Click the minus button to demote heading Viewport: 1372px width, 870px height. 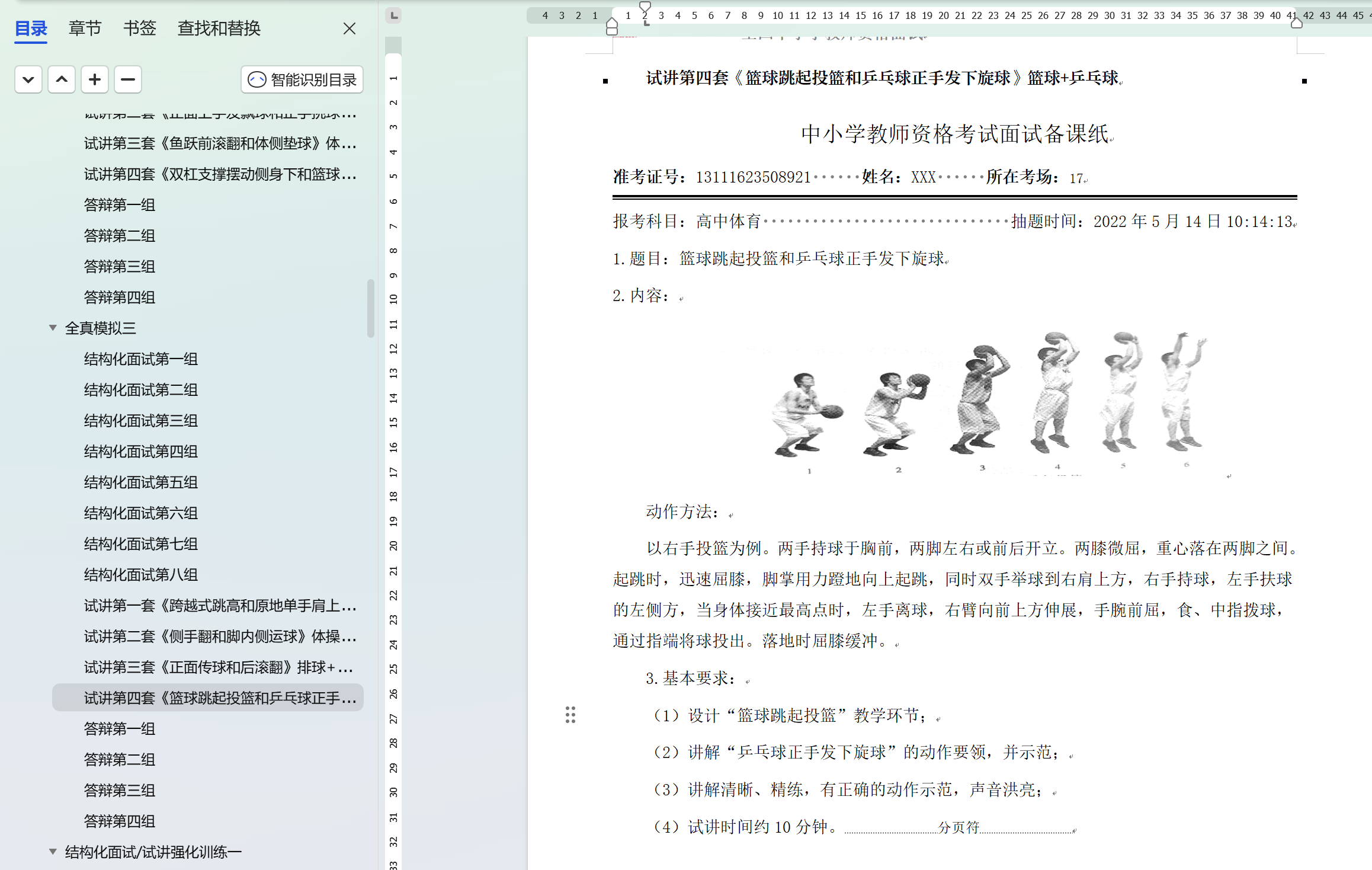[128, 79]
